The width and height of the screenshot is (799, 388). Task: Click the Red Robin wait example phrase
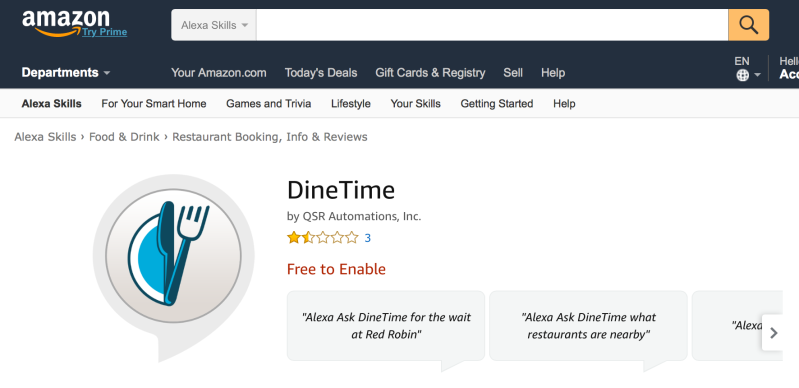pos(386,326)
